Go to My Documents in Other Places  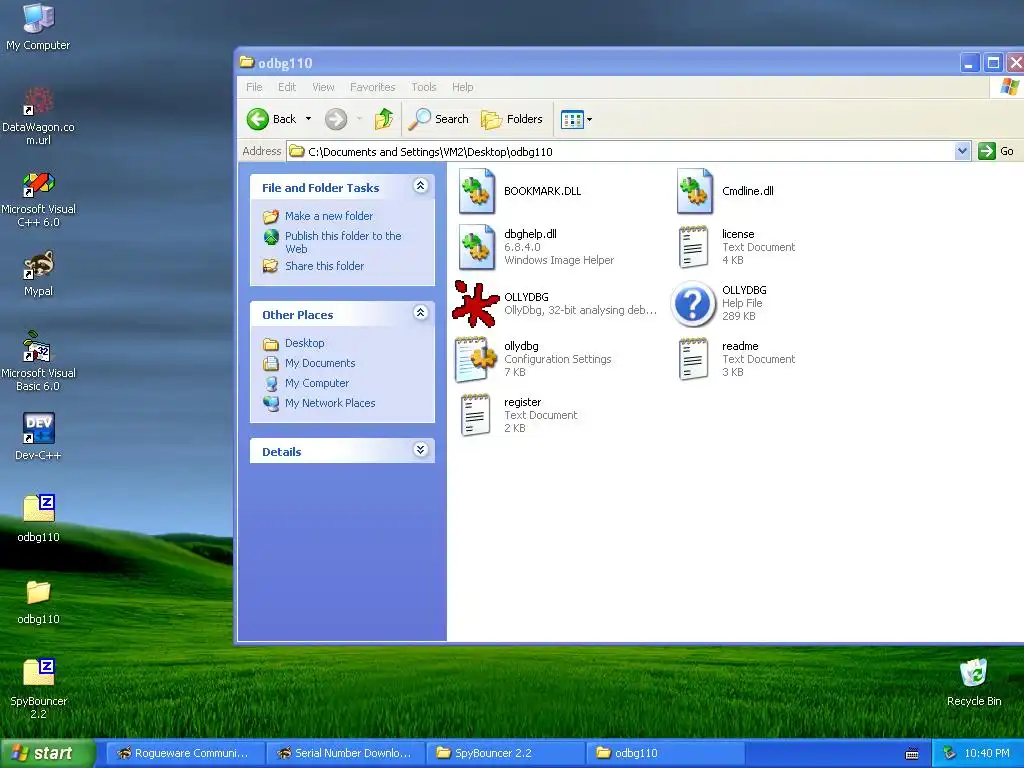(320, 363)
